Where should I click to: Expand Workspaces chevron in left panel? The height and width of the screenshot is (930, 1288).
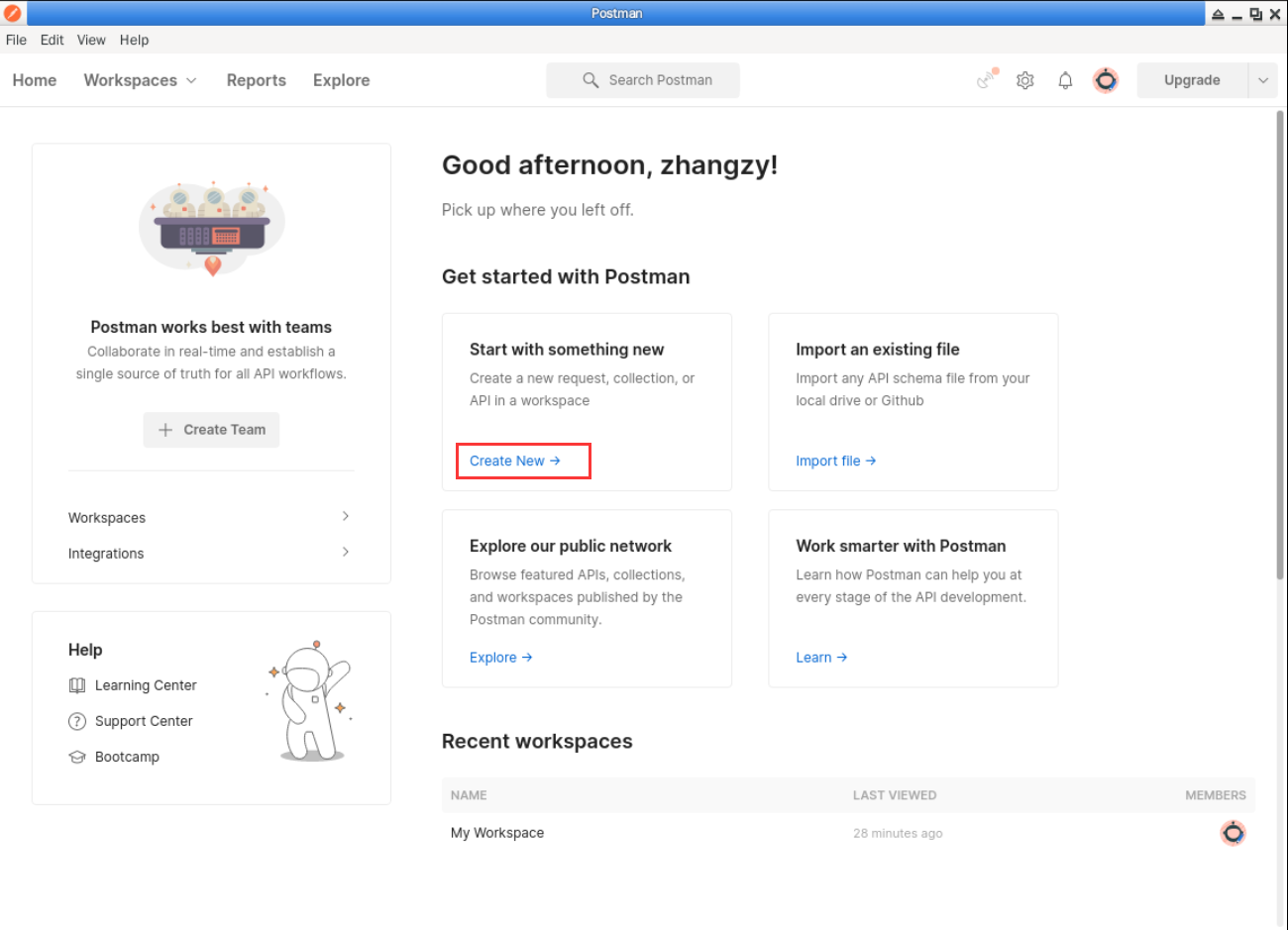click(x=345, y=516)
